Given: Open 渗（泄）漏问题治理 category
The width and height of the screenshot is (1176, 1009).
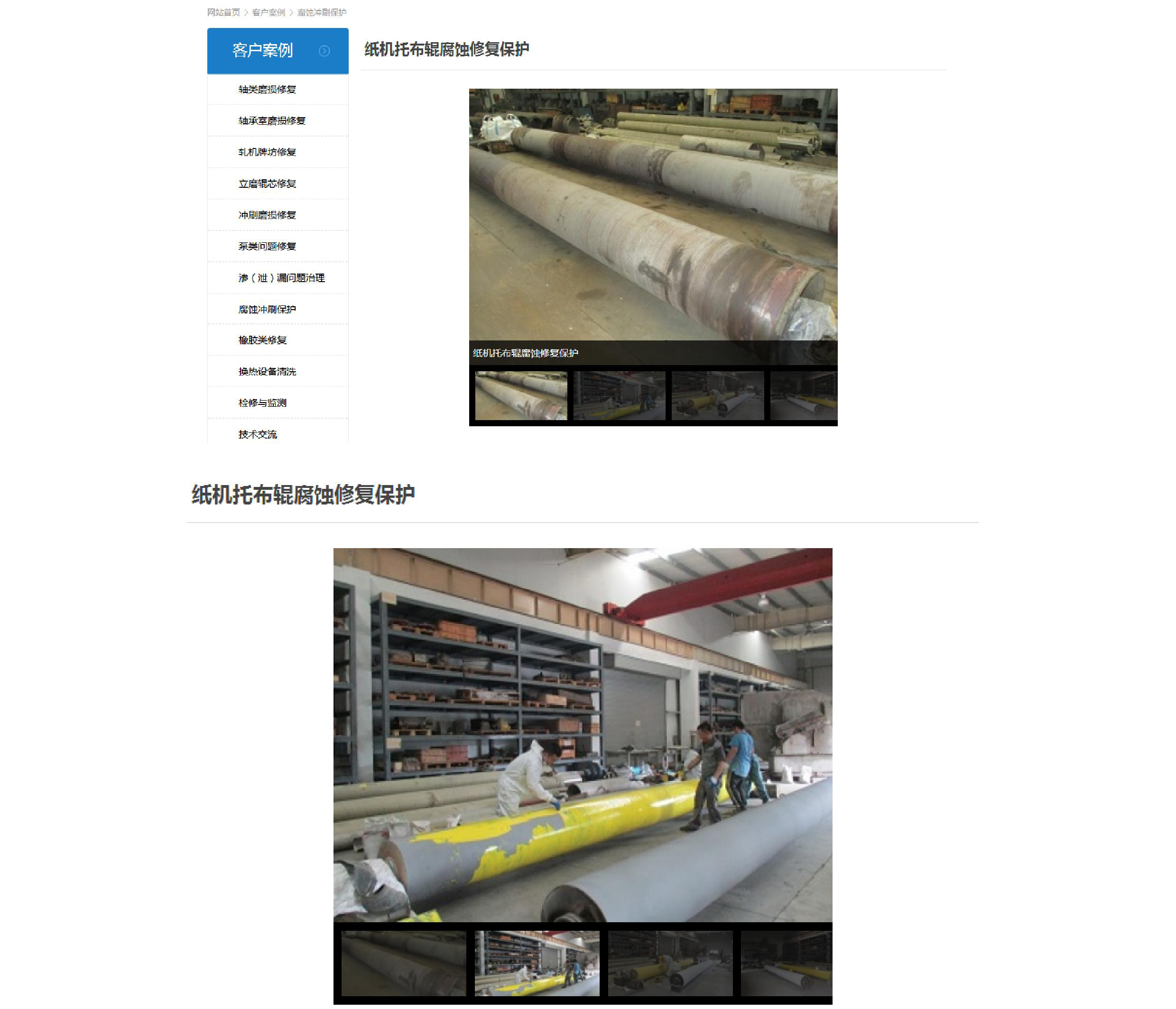Looking at the screenshot, I should click(281, 278).
